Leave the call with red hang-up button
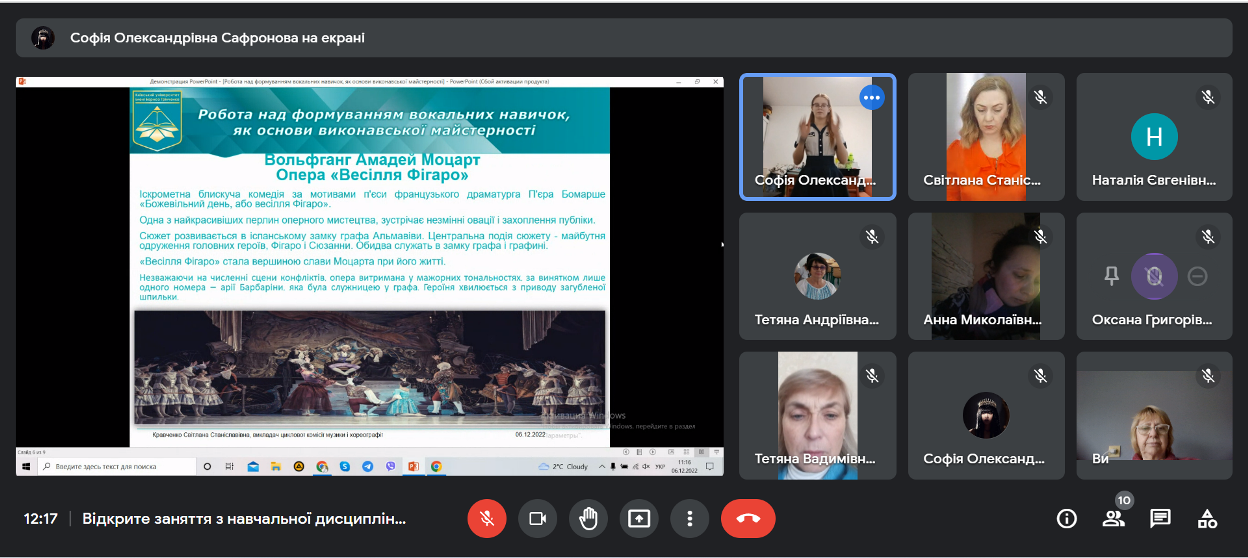The width and height of the screenshot is (1248, 558). click(748, 518)
